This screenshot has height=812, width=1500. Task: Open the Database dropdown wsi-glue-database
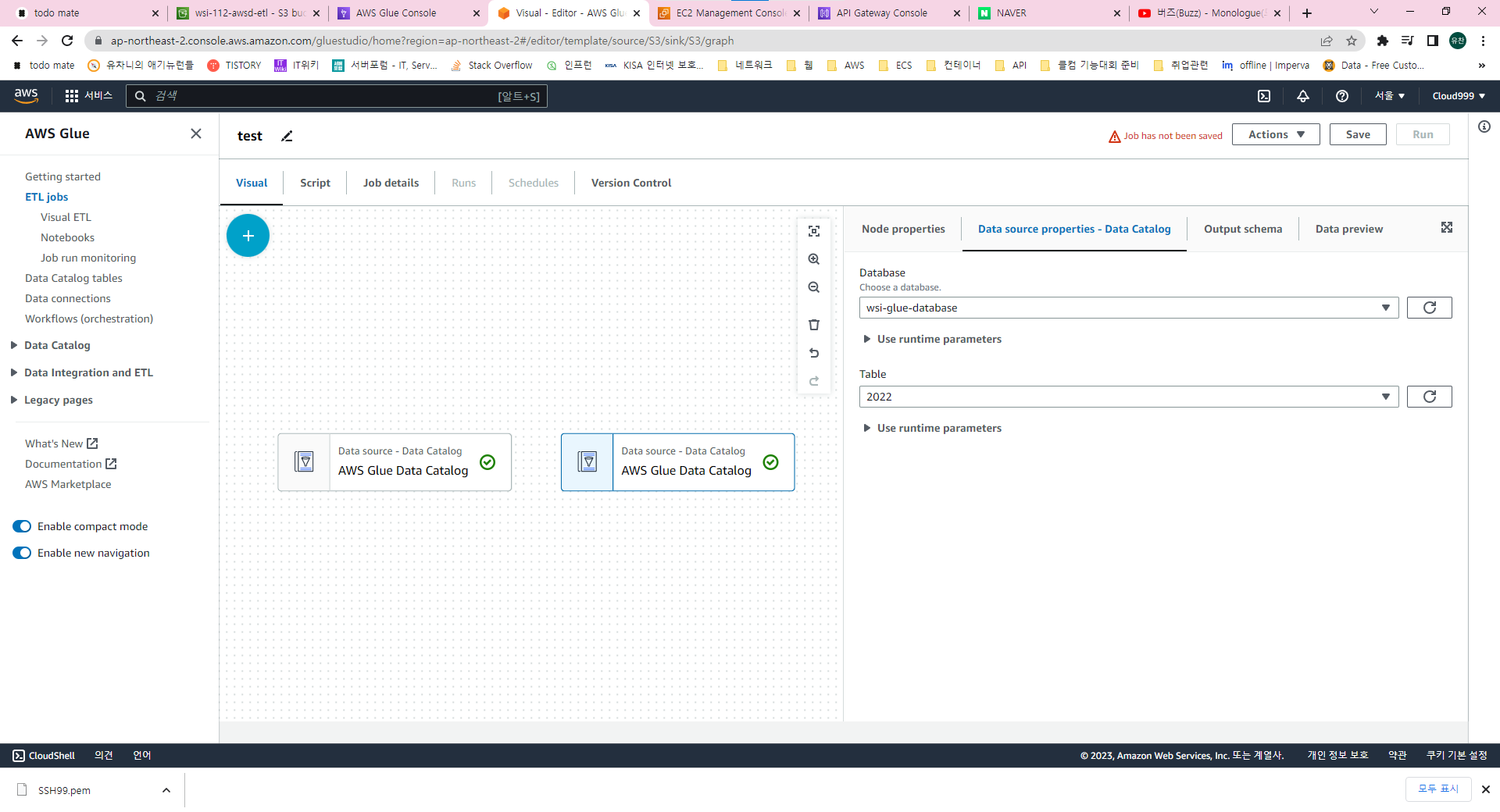pyautogui.click(x=1129, y=308)
